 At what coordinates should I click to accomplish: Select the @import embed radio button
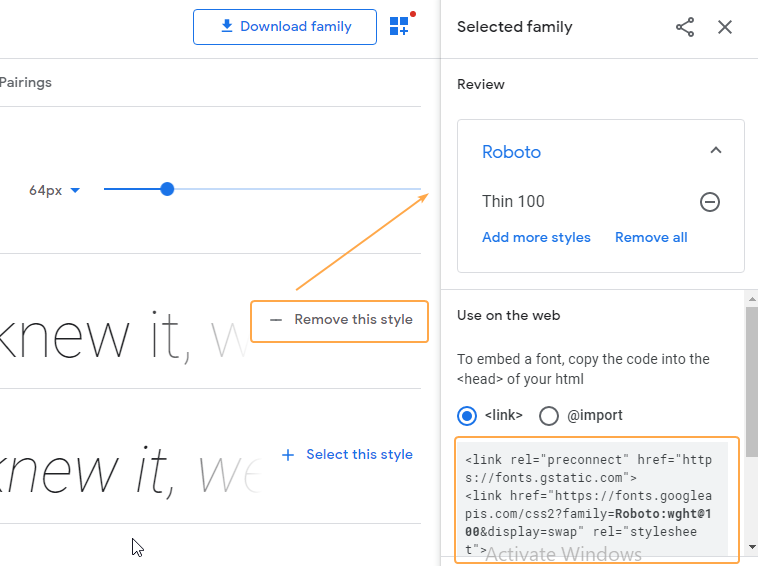(549, 416)
